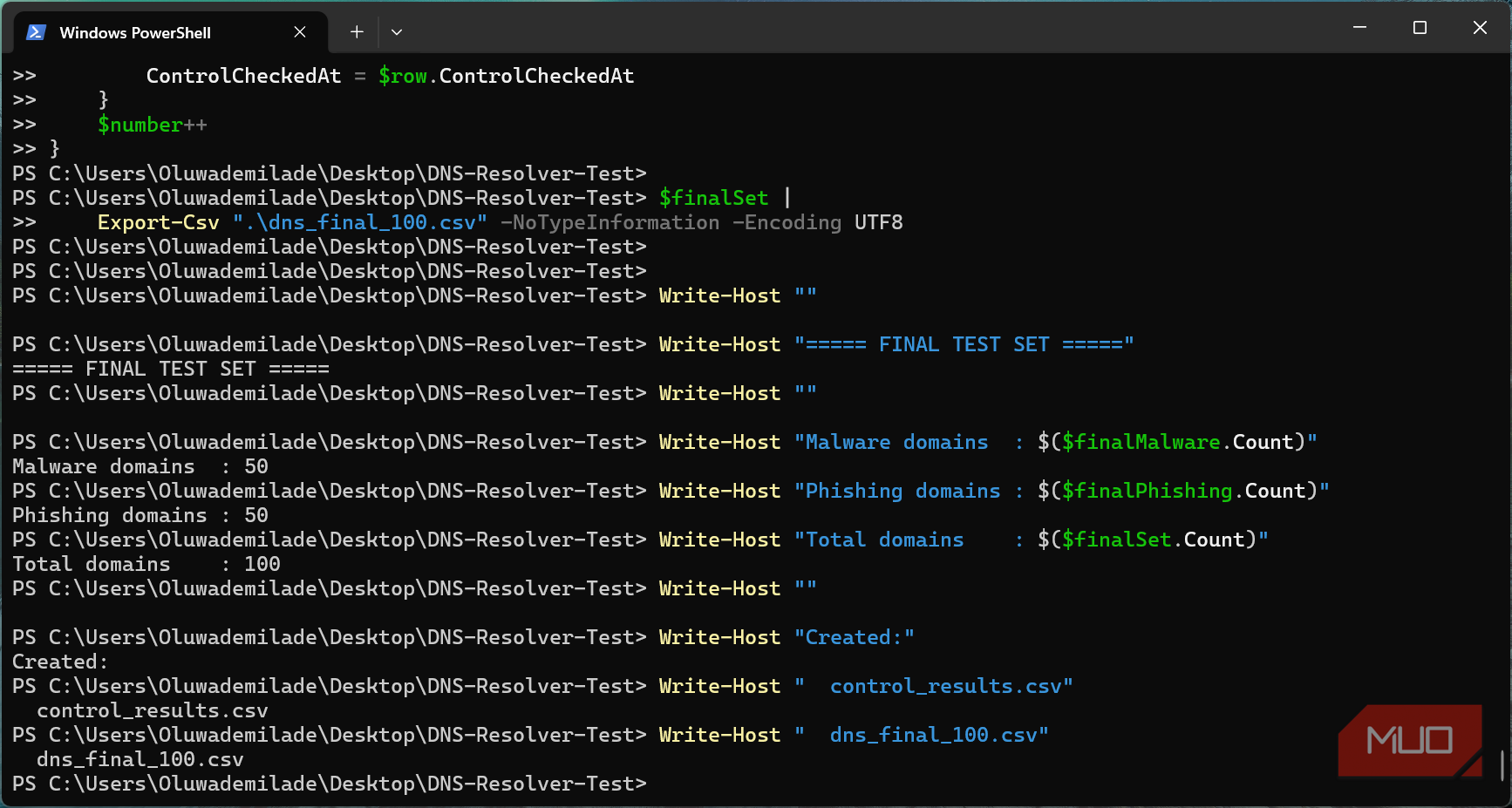Click the output line '===== FINAL TEST SET ====='
The image size is (1512, 808).
(171, 369)
